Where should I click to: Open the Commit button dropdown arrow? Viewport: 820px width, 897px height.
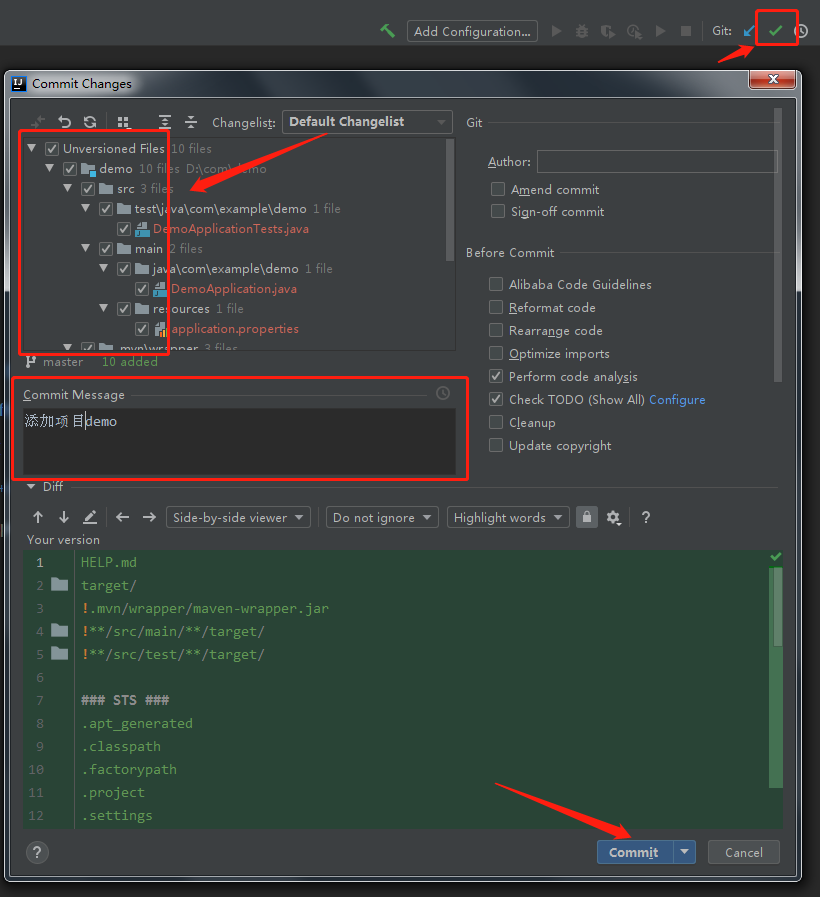click(684, 852)
